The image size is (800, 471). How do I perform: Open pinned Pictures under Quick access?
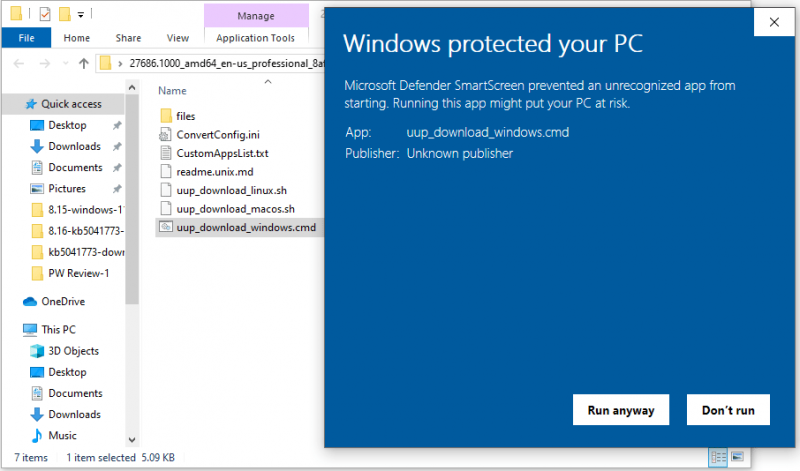point(67,189)
